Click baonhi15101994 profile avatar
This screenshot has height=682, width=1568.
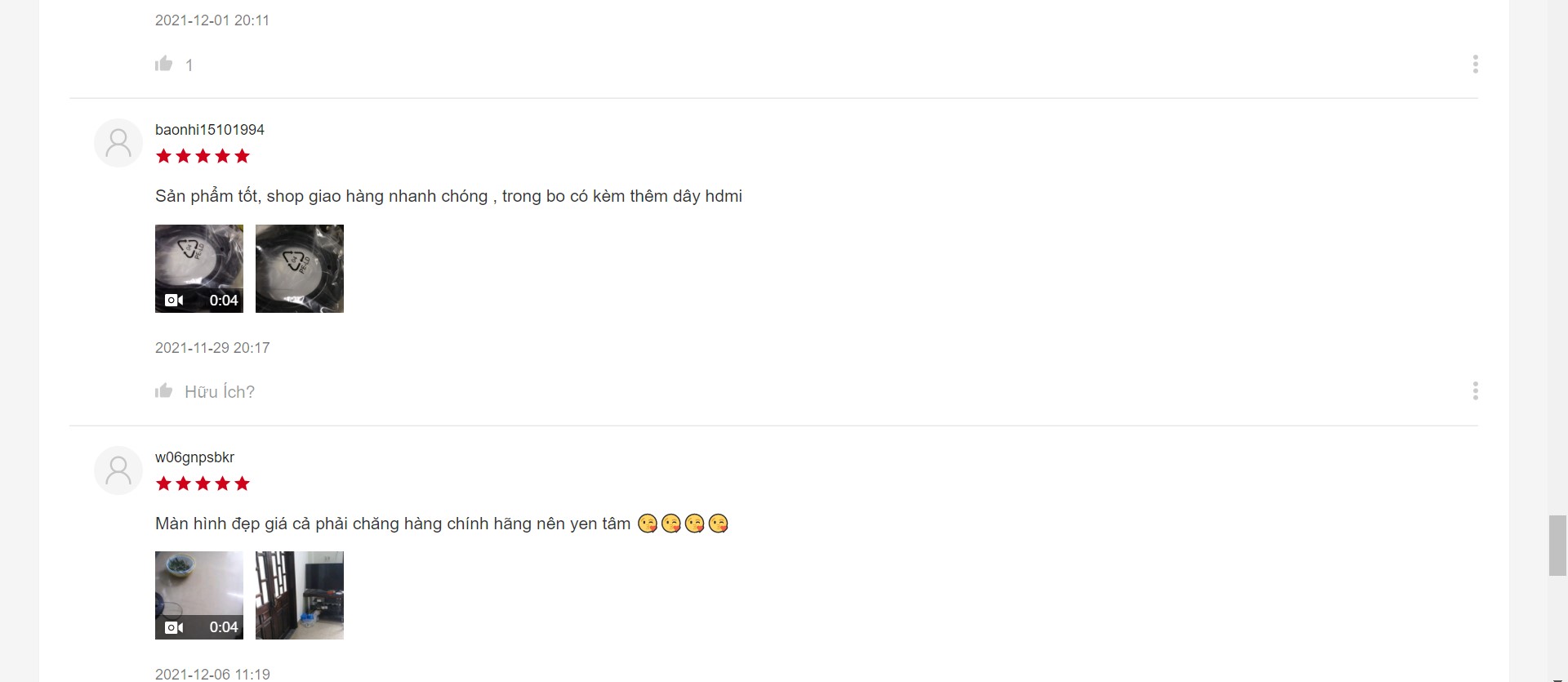pos(118,143)
